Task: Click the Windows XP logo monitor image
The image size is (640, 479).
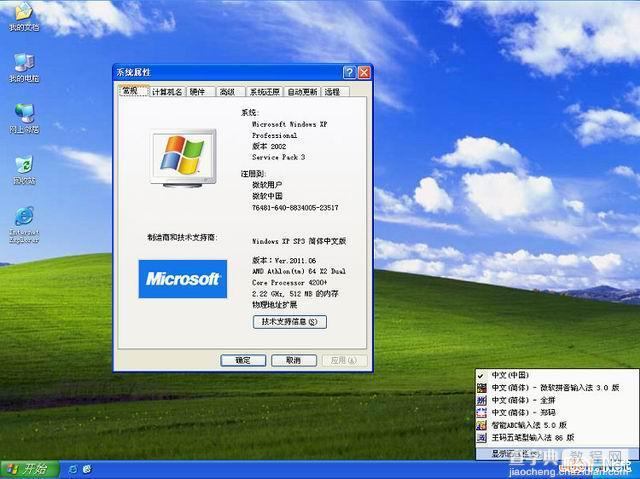Action: (183, 158)
